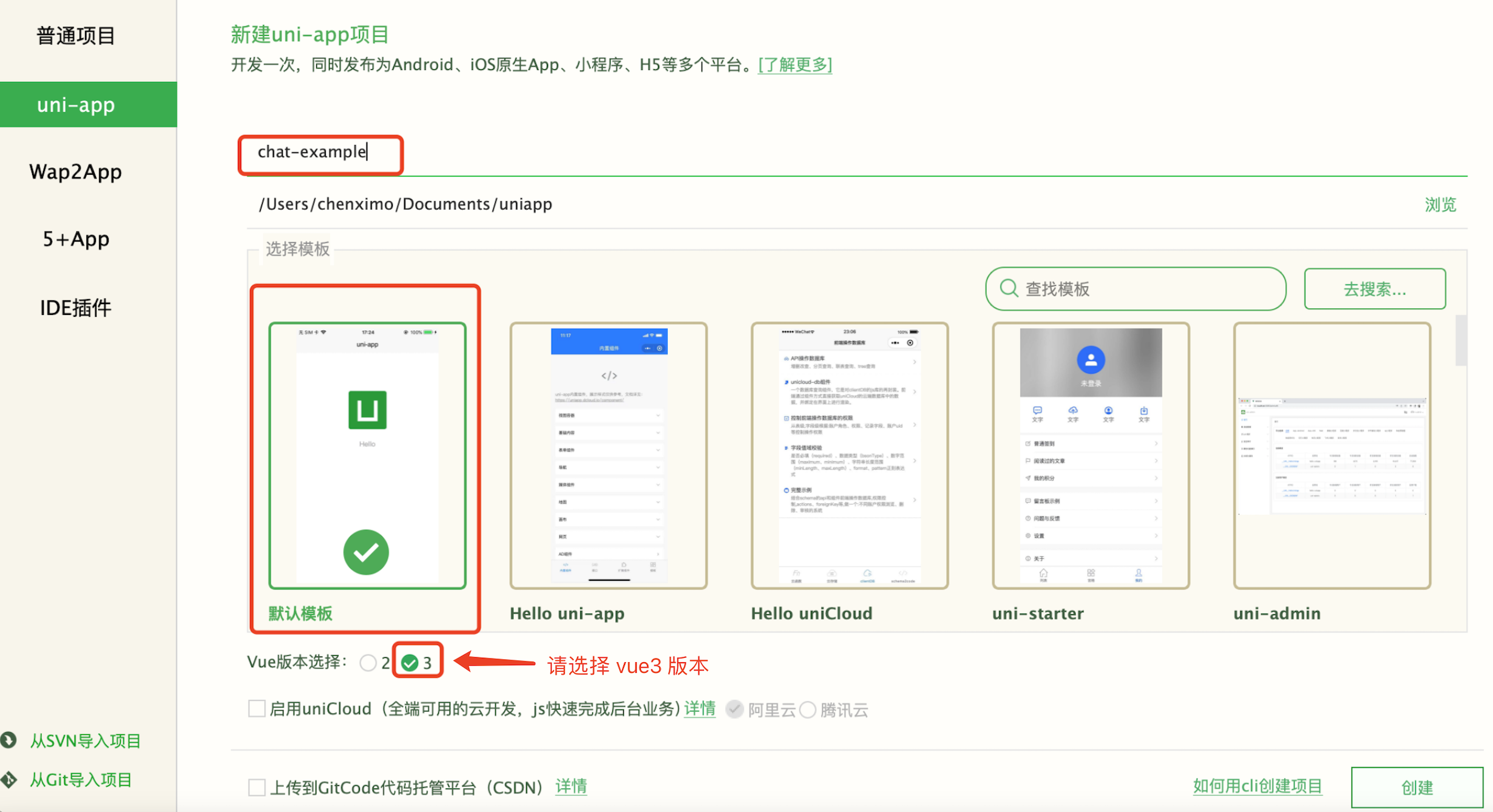Viewport: 1493px width, 812px height.
Task: Select Vue version 3 radio button
Action: [x=410, y=663]
